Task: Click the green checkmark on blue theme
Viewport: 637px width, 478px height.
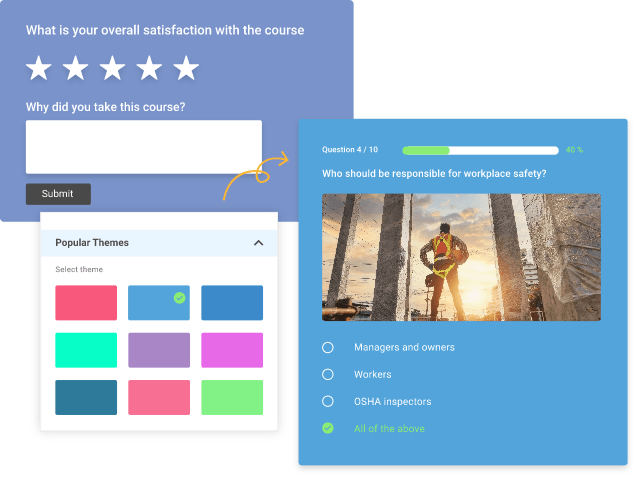Action: (x=179, y=297)
